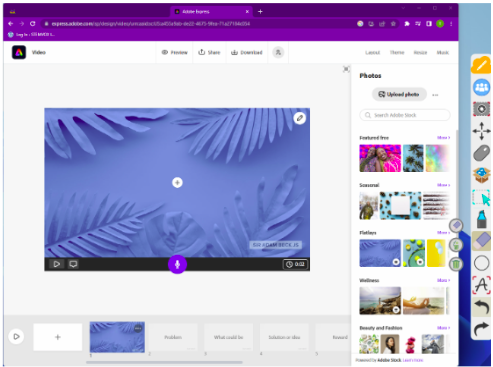This screenshot has width=493, height=367.
Task: Switch to the Resize tab
Action: (420, 52)
